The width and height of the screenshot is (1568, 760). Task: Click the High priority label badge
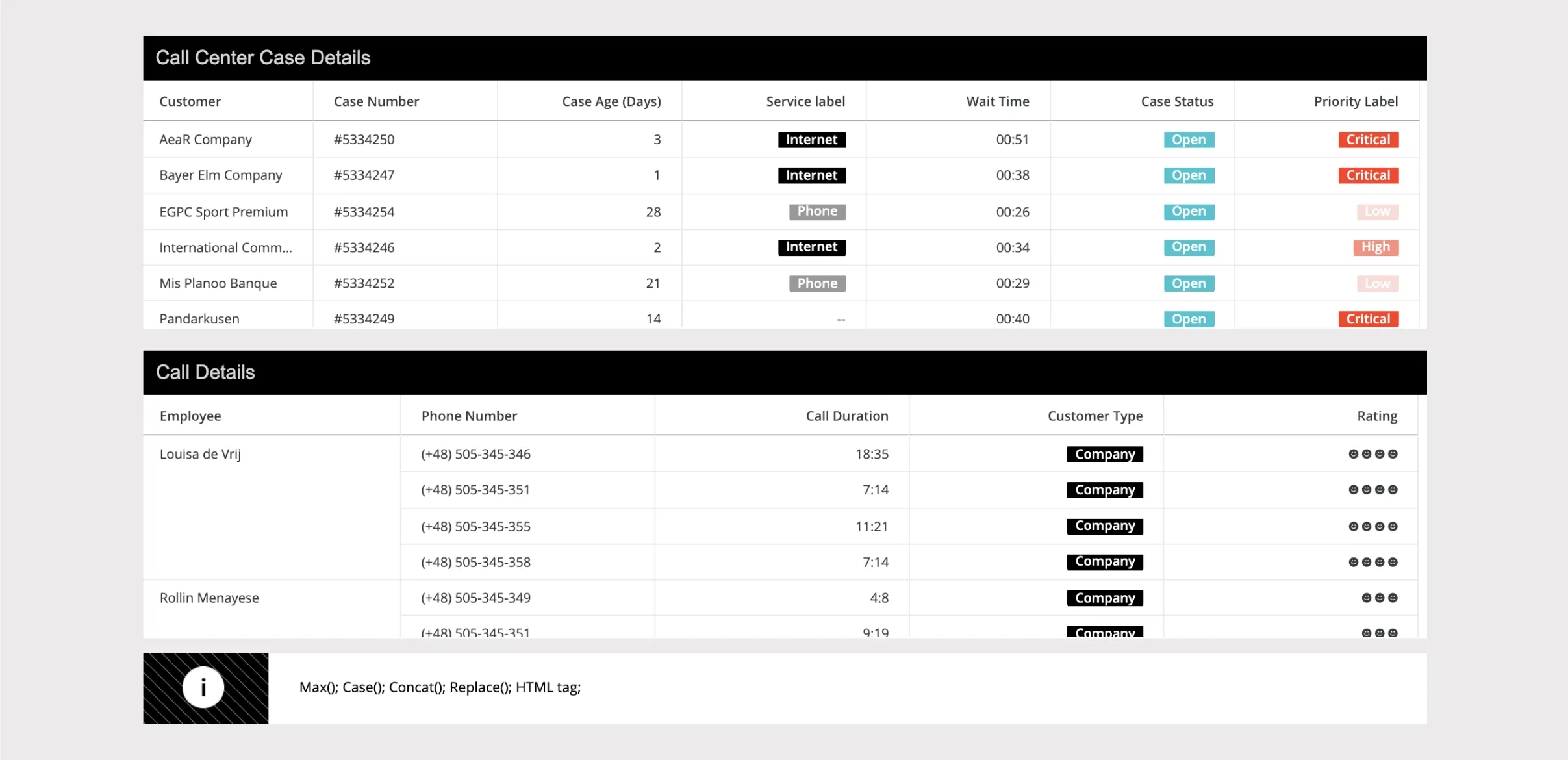(x=1375, y=247)
